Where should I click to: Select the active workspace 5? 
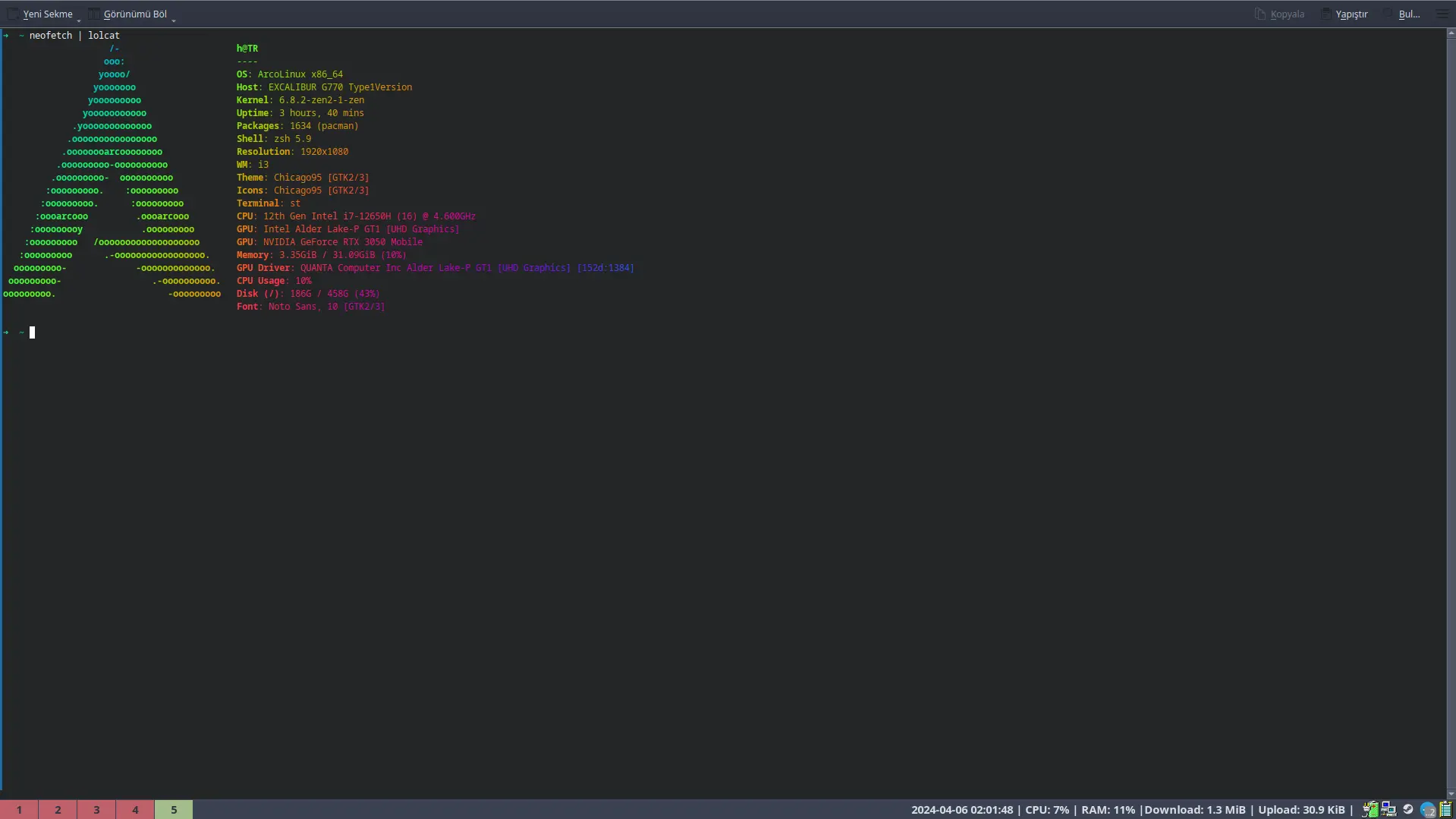point(174,809)
